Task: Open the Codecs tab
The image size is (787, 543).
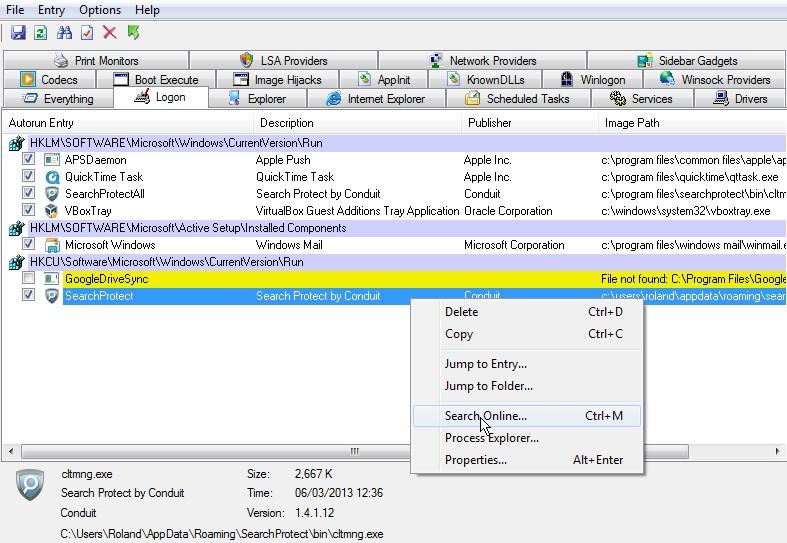Action: [49, 80]
